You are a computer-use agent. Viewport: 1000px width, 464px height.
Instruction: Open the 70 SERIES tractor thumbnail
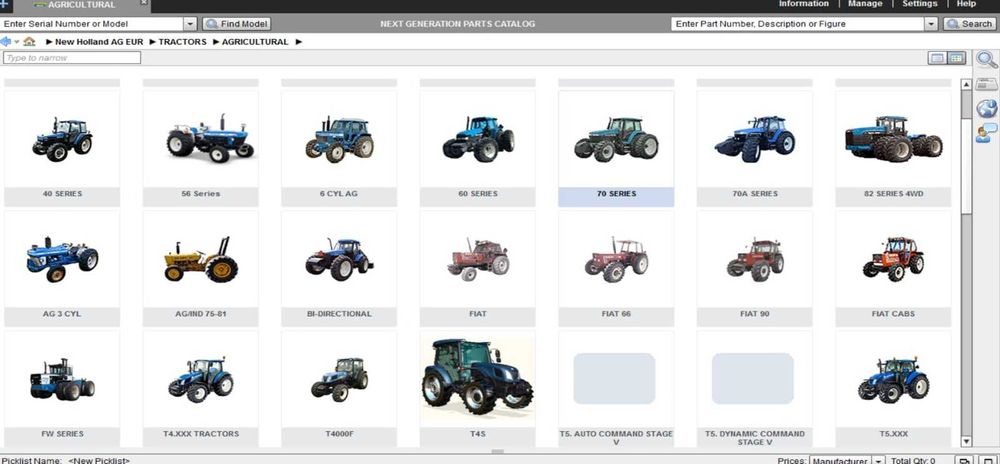(616, 140)
